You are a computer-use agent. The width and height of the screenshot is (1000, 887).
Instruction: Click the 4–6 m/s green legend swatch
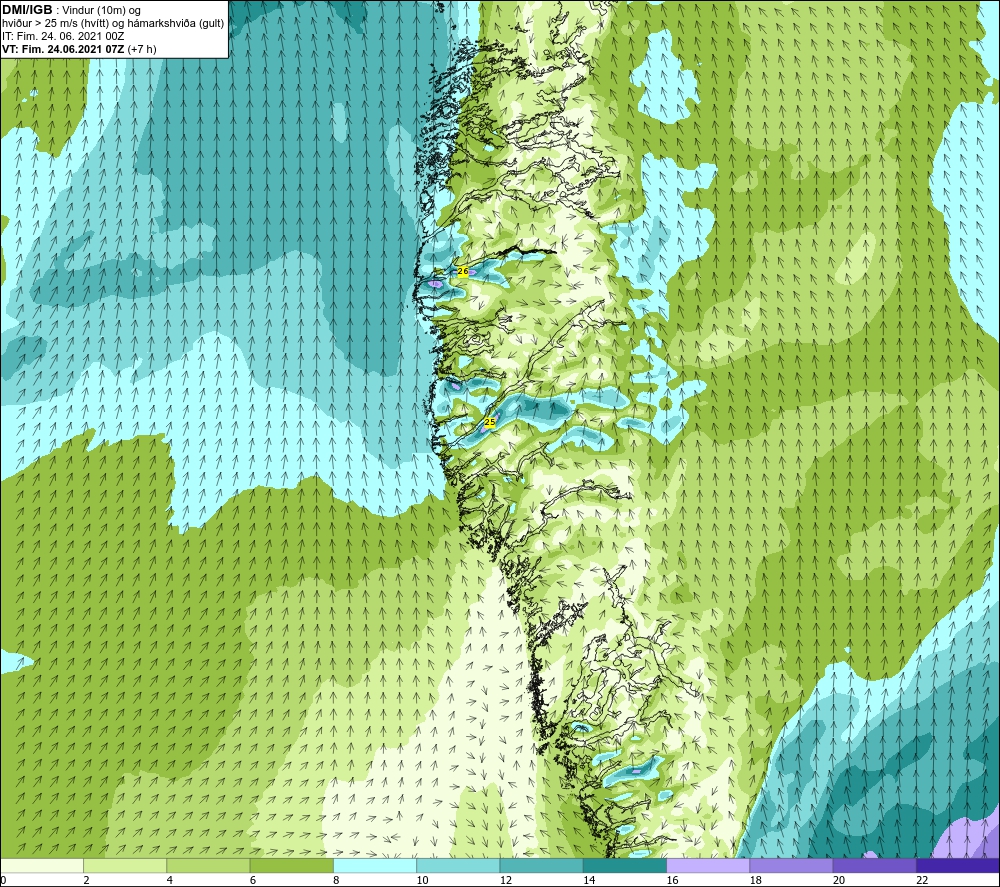click(x=209, y=865)
